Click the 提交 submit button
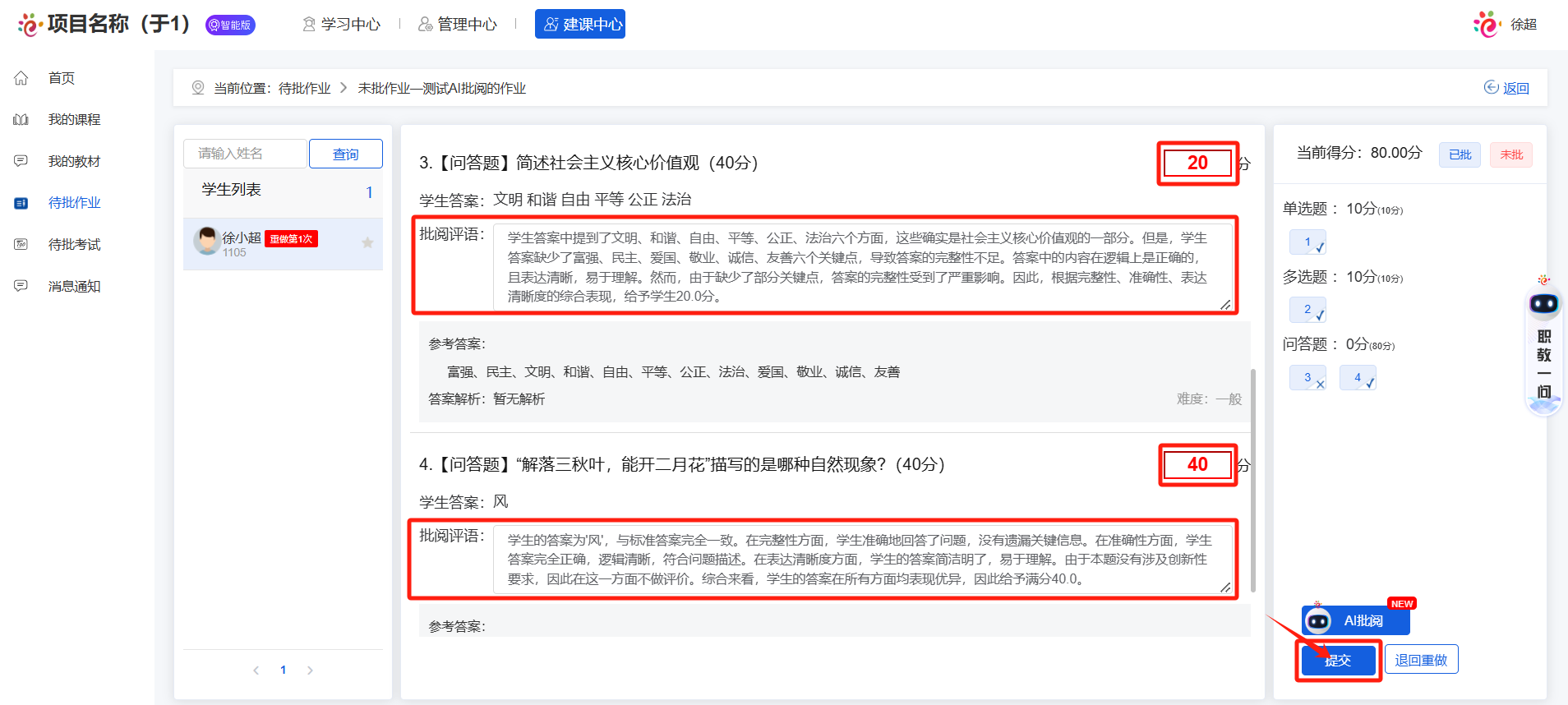Image resolution: width=1568 pixels, height=705 pixels. pyautogui.click(x=1338, y=660)
